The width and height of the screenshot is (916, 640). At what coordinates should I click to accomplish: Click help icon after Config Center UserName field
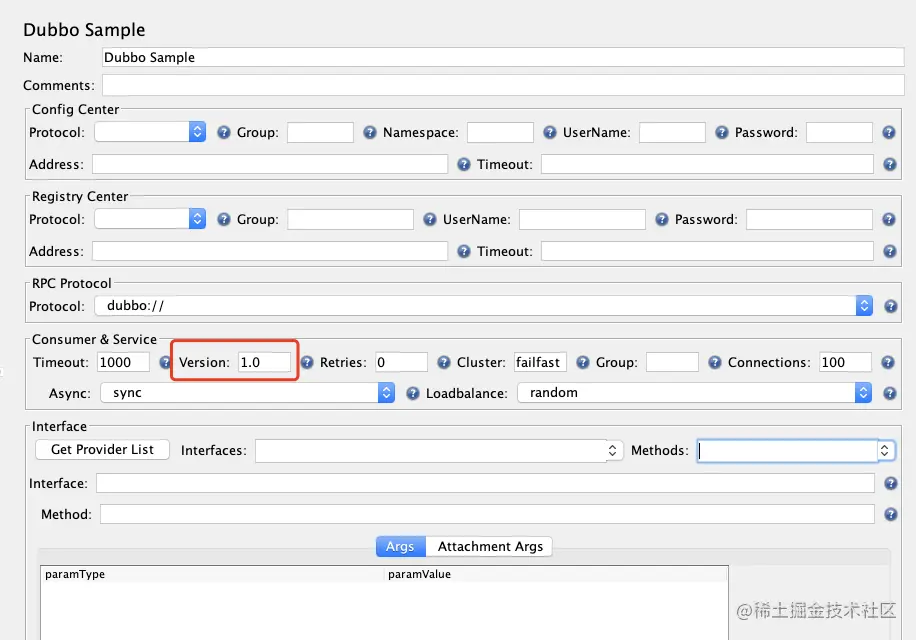722,133
